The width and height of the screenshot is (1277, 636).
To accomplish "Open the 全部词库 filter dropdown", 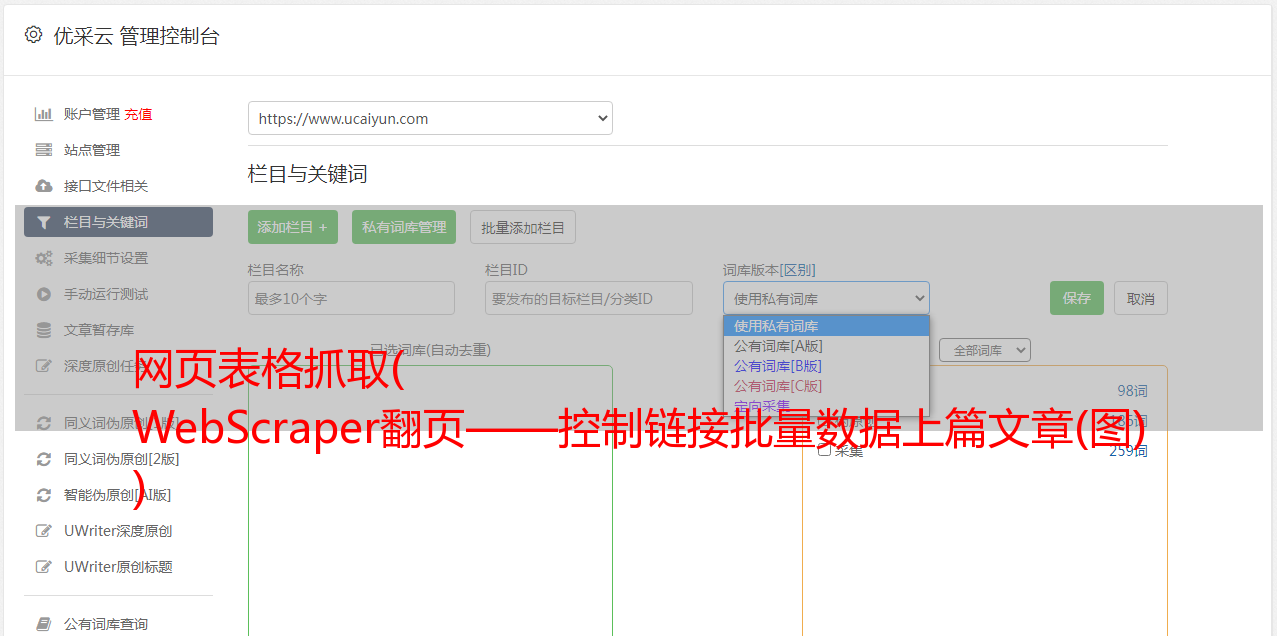I will [985, 350].
